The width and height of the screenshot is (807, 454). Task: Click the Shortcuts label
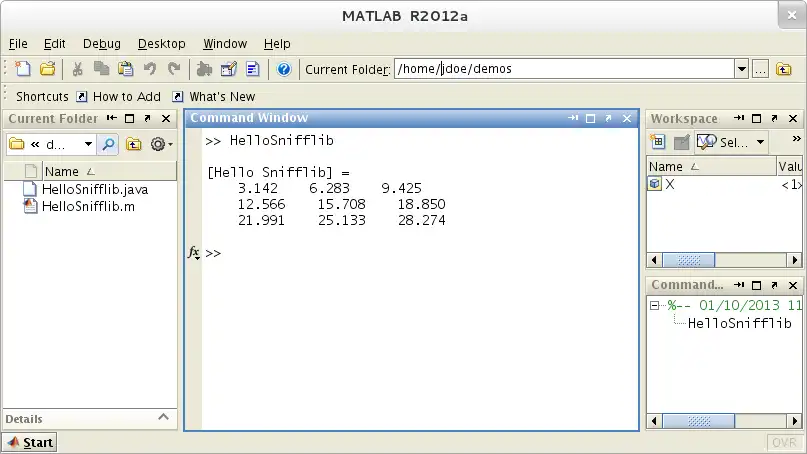click(x=42, y=97)
